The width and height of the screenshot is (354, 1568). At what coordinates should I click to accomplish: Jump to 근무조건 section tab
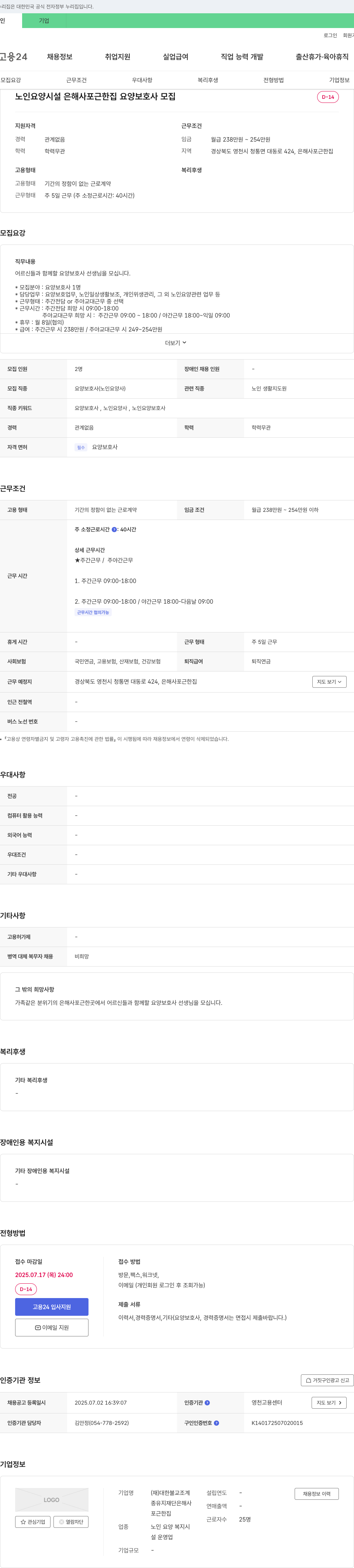pyautogui.click(x=76, y=80)
